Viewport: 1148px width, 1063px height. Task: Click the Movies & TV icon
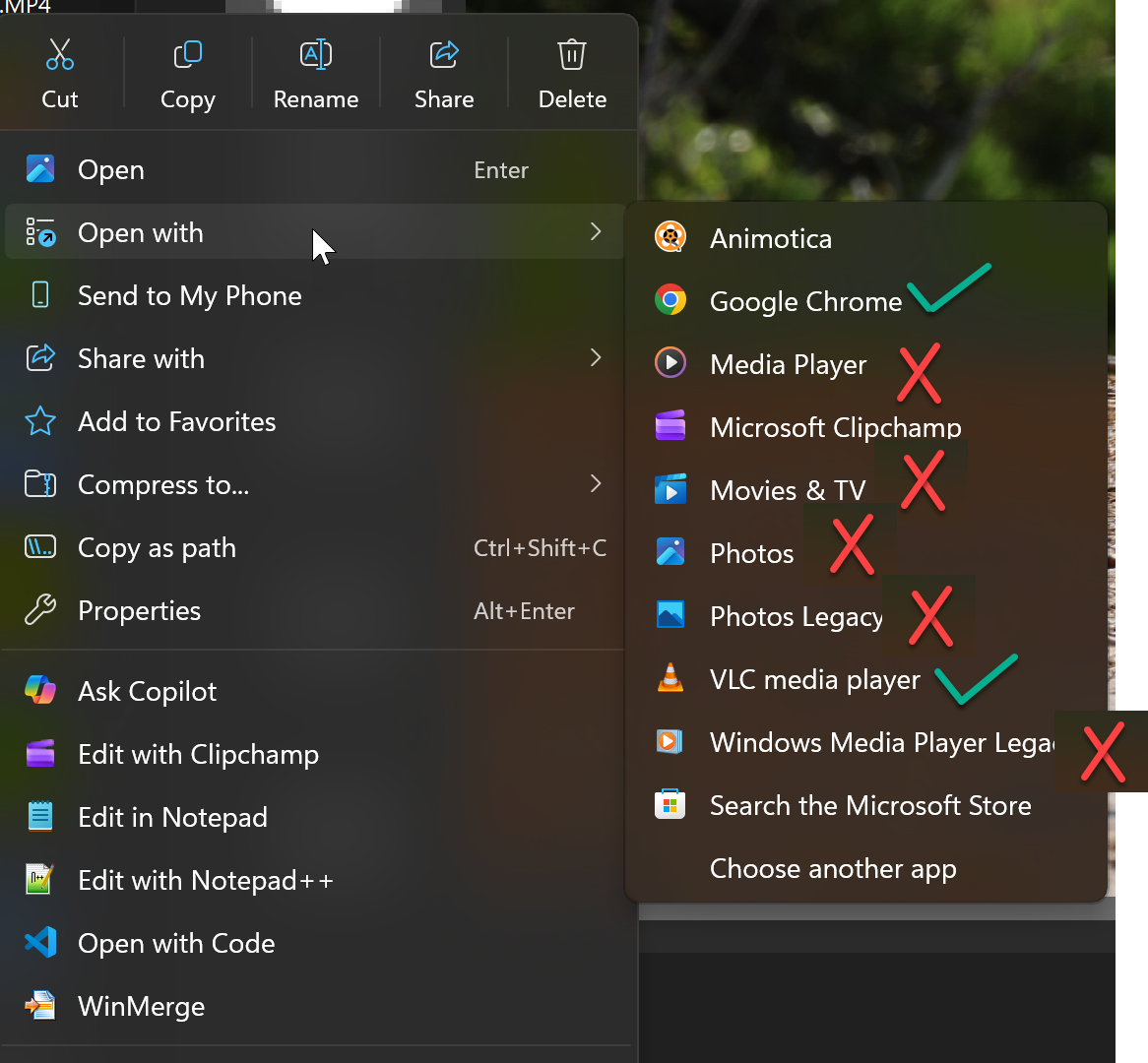click(670, 489)
